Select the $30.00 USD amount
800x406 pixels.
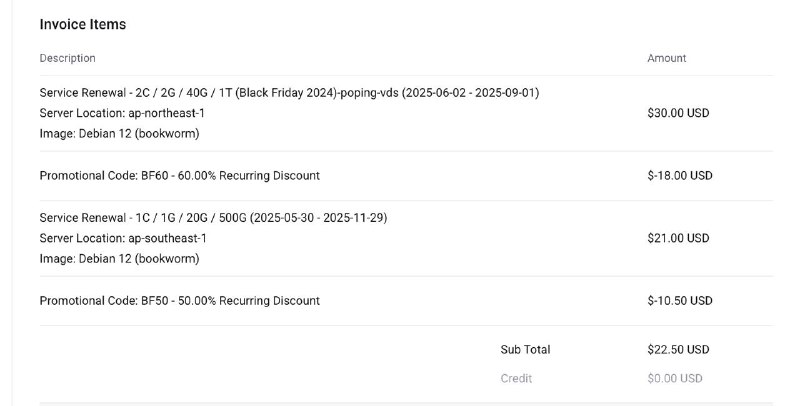[678, 113]
